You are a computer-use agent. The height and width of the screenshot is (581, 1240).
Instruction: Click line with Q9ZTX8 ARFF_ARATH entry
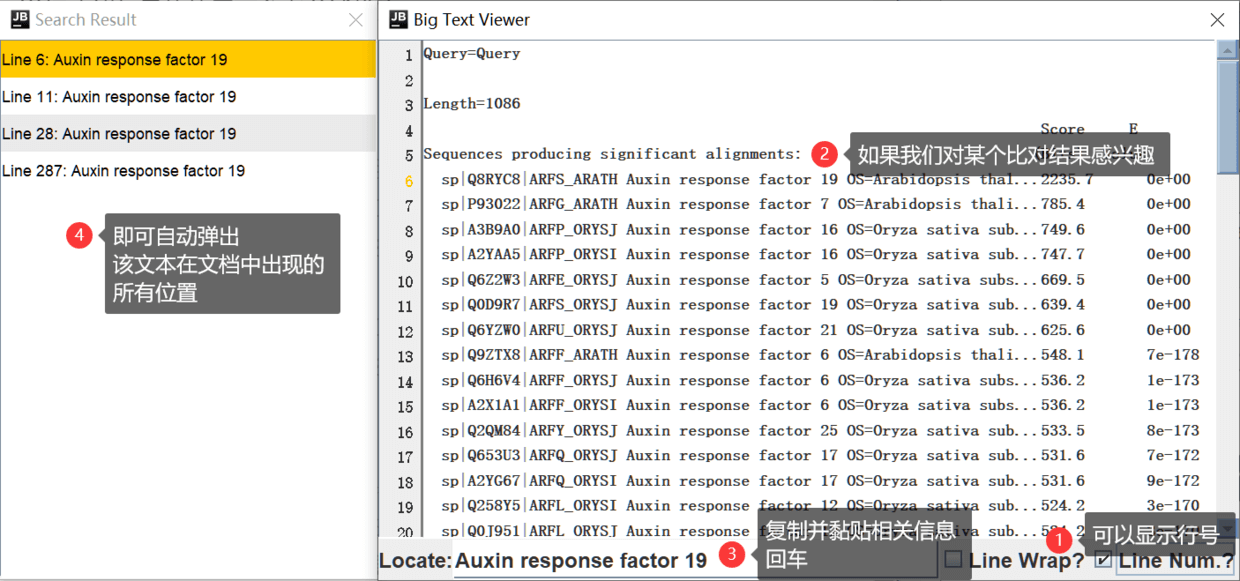point(820,355)
